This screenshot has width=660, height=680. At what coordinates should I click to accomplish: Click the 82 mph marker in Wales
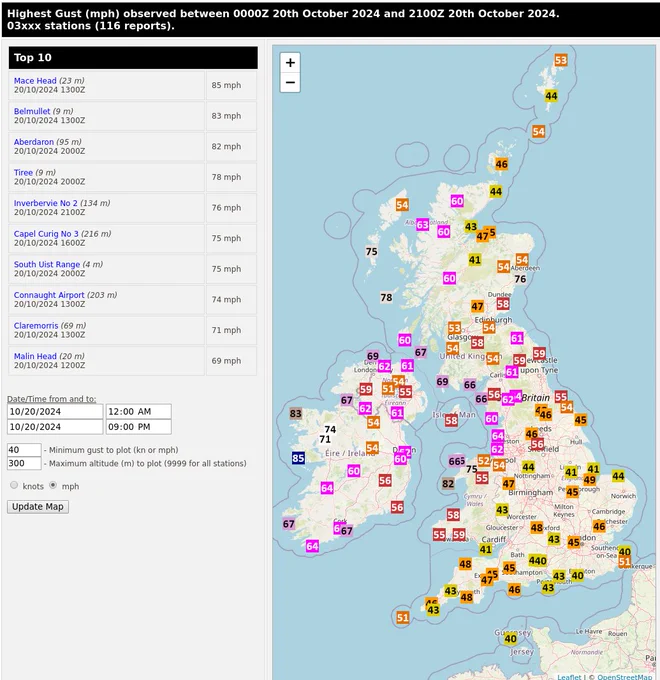pyautogui.click(x=448, y=484)
